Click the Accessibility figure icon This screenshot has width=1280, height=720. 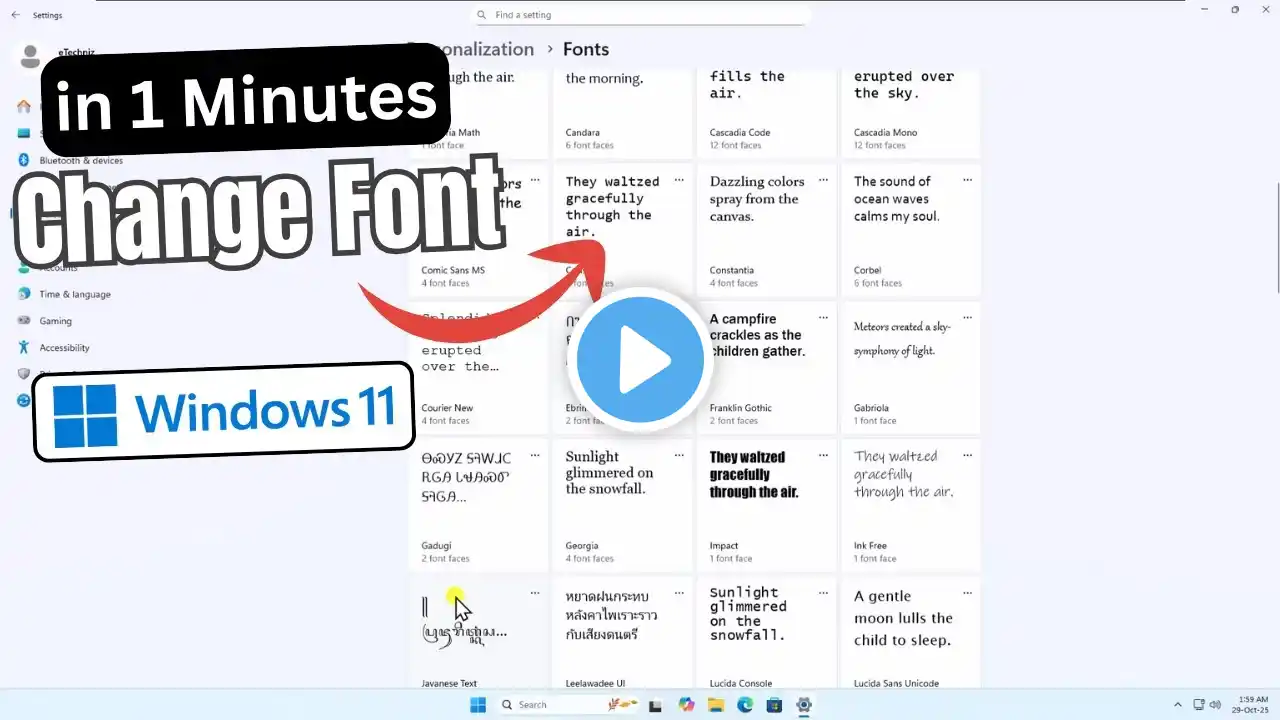coord(24,347)
